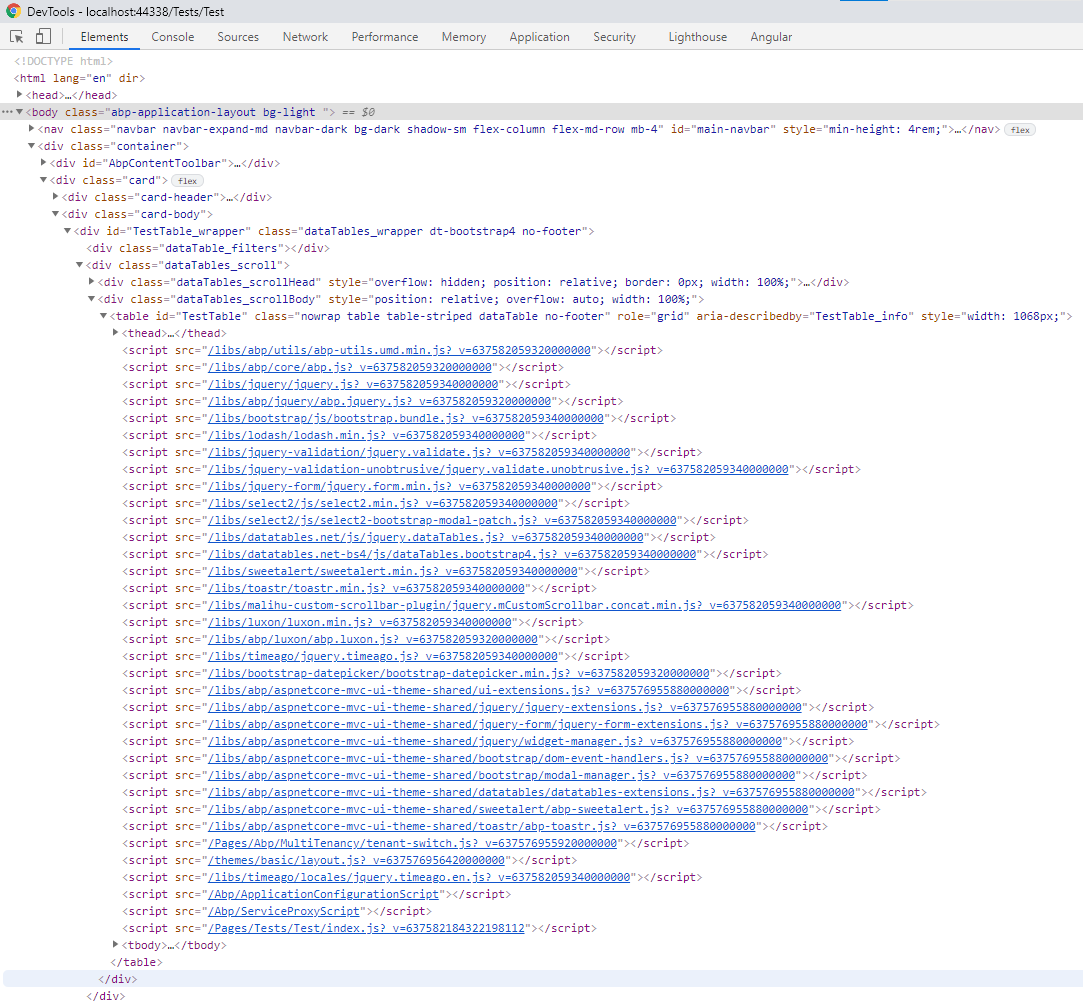Expand the head element
1083x1004 pixels.
(19, 95)
